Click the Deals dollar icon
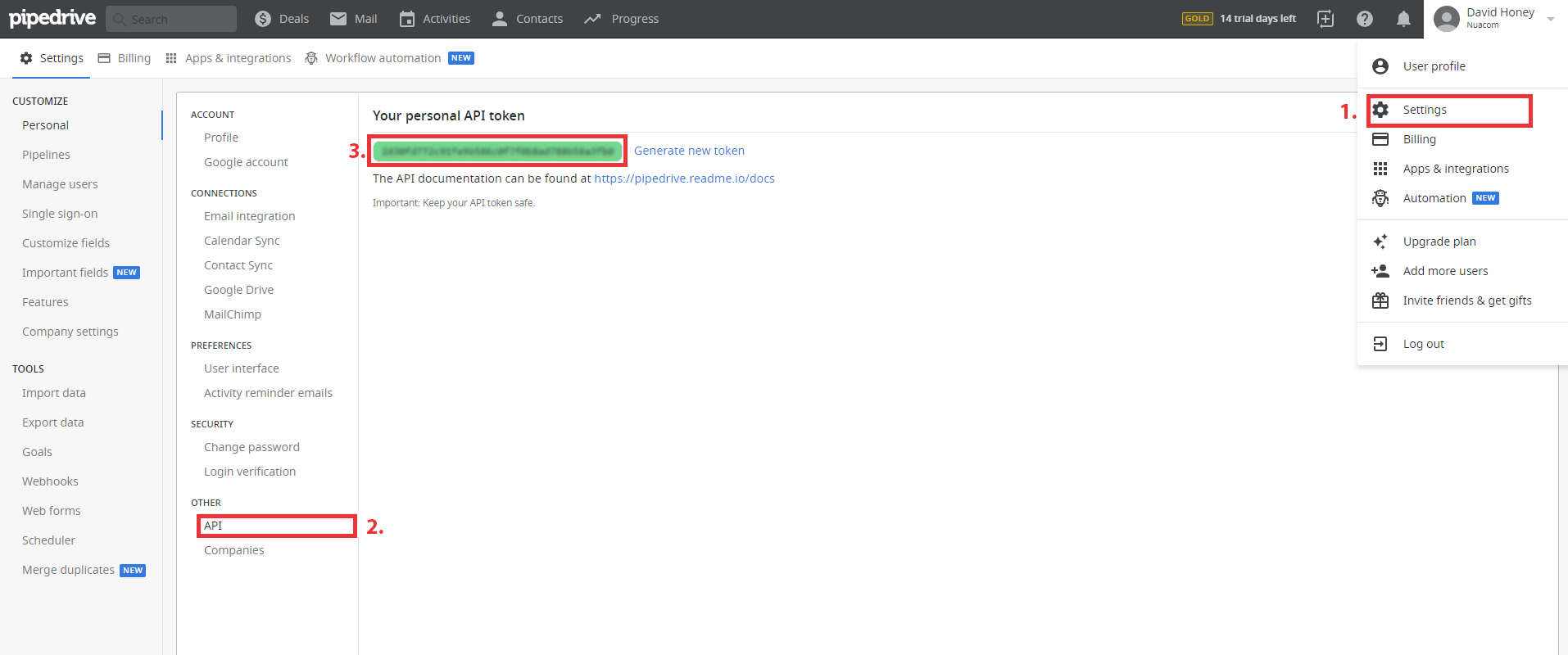The width and height of the screenshot is (1568, 655). [263, 19]
